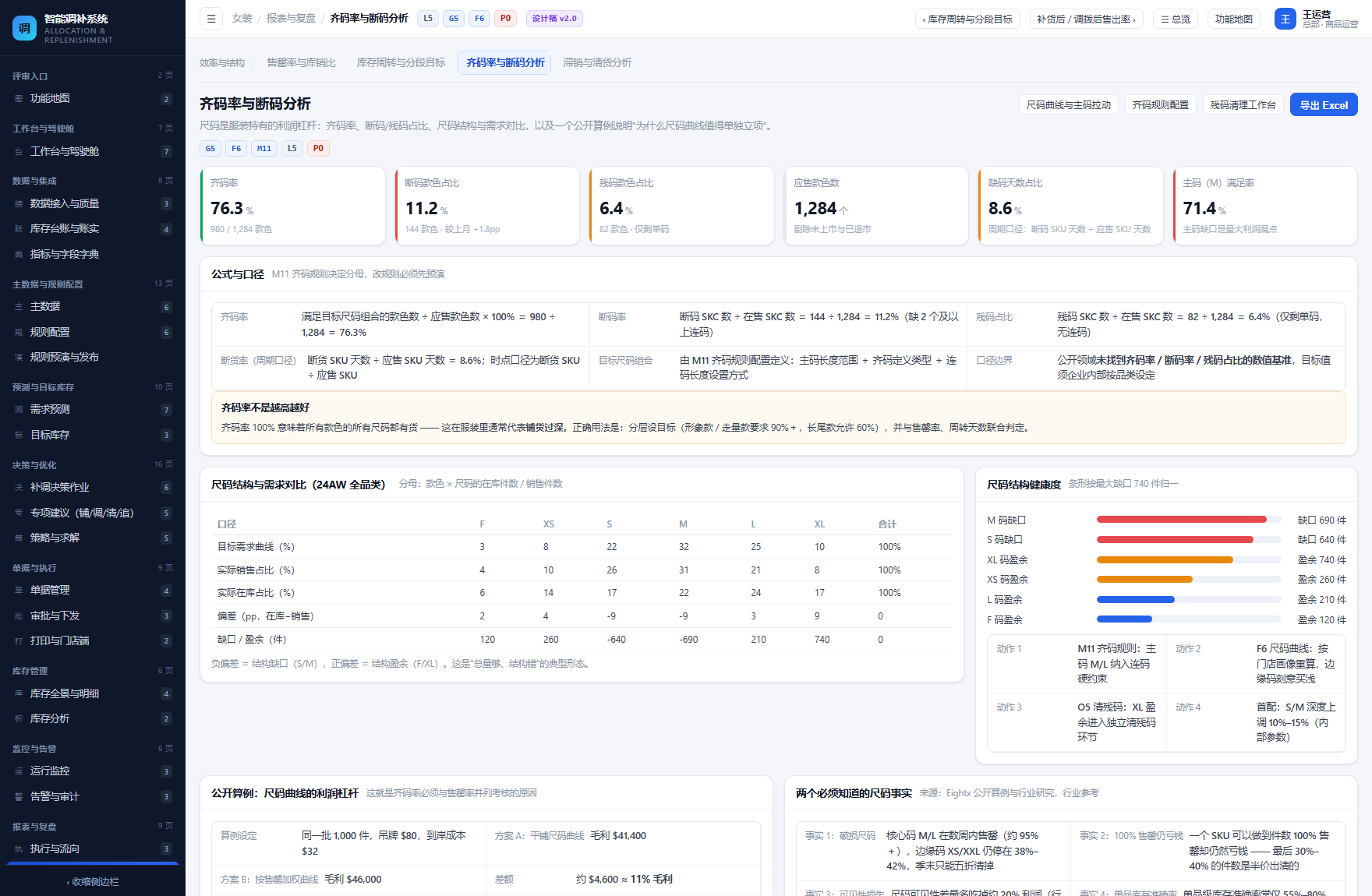Open 单据管理 sidebar item

(x=93, y=591)
